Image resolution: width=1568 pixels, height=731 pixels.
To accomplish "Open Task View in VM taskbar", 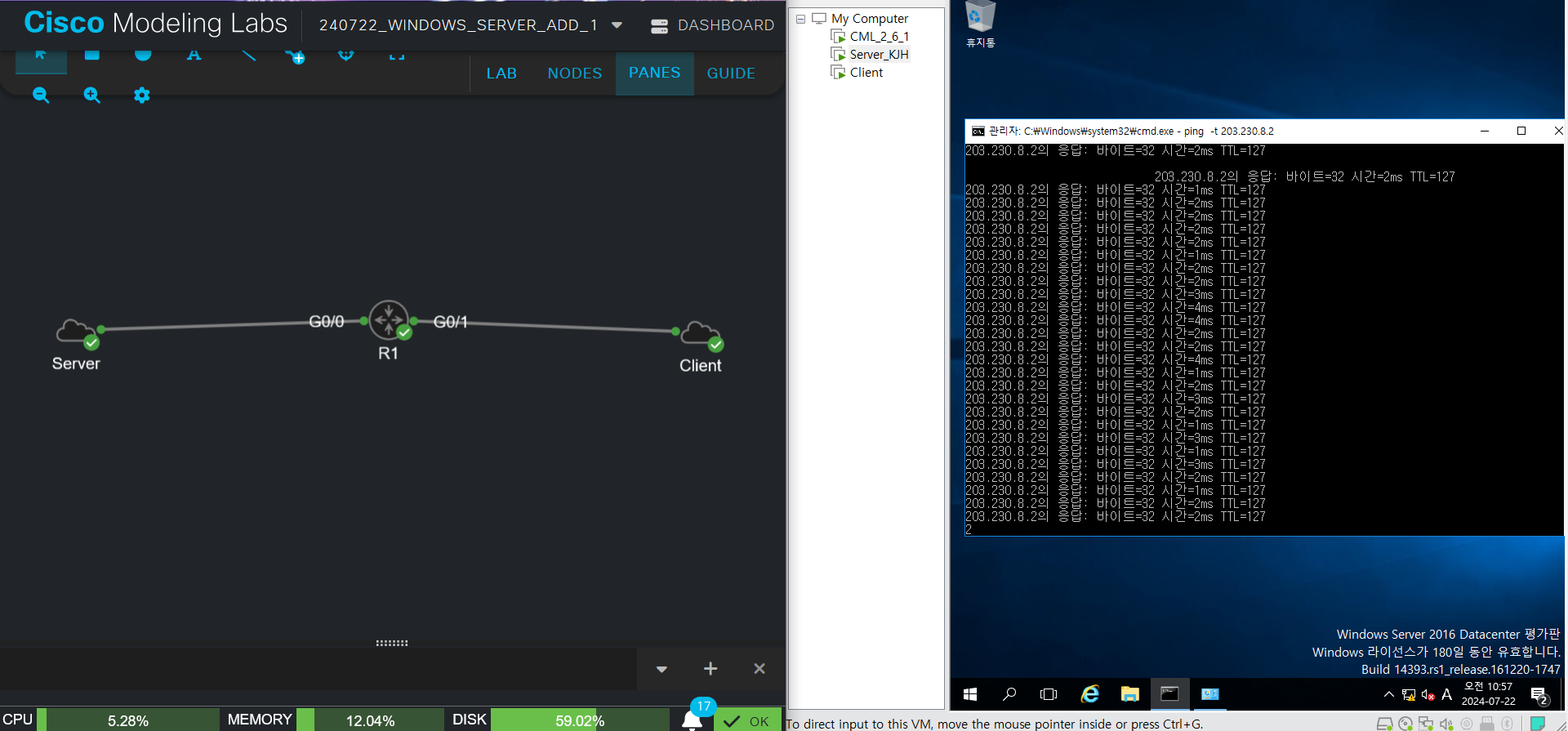I will point(1049,694).
